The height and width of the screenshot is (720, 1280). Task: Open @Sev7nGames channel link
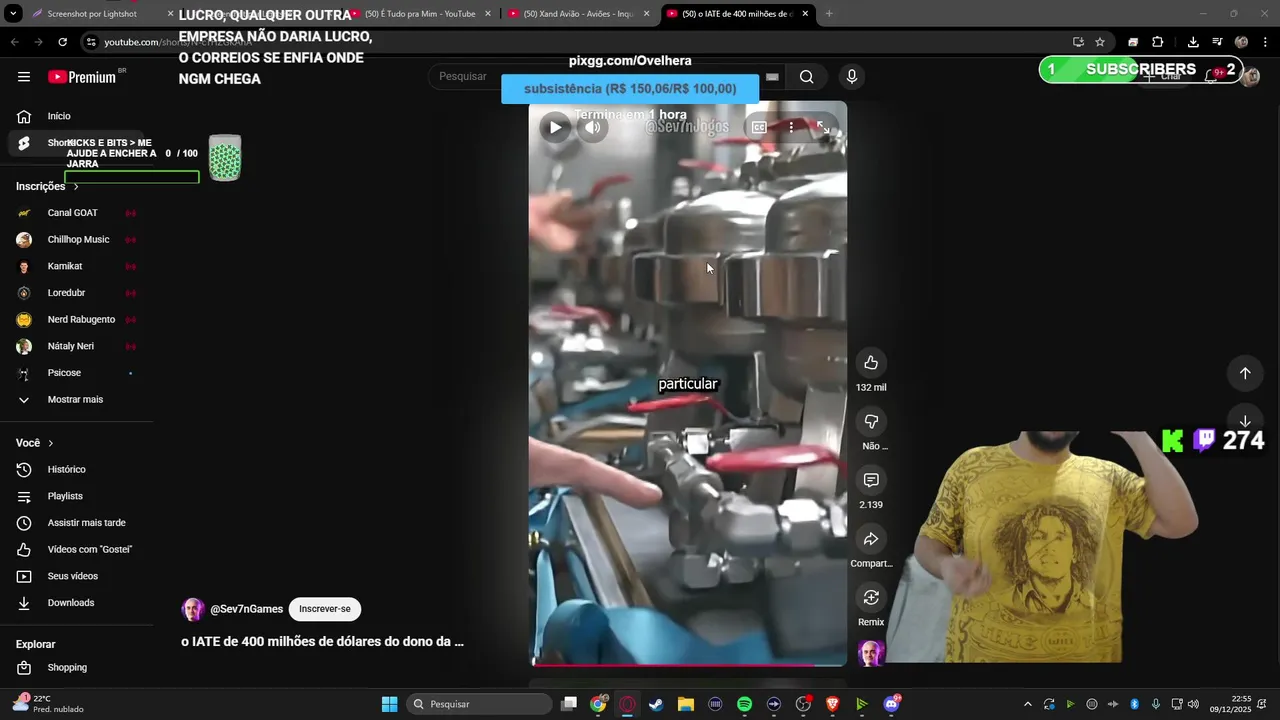pyautogui.click(x=246, y=609)
